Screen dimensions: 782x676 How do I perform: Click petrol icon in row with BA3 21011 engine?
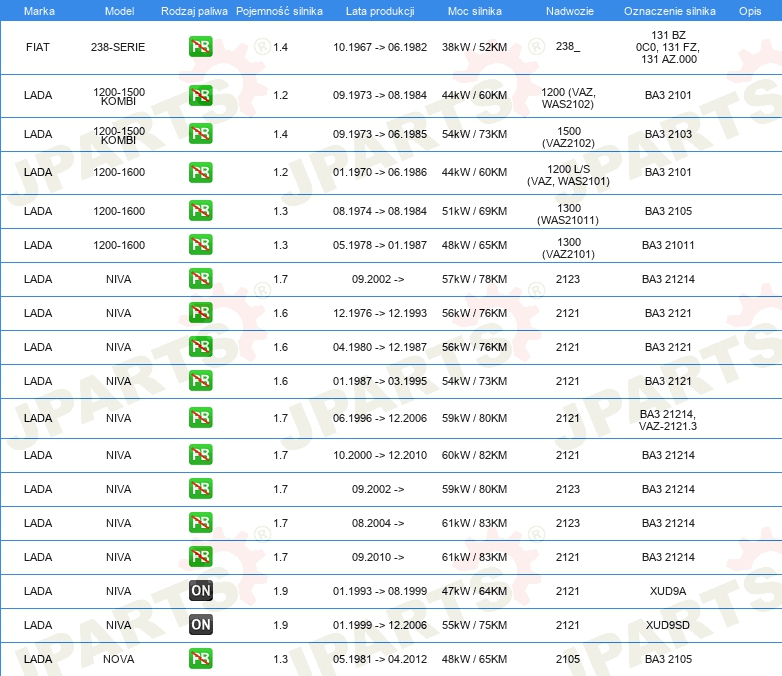(x=200, y=244)
